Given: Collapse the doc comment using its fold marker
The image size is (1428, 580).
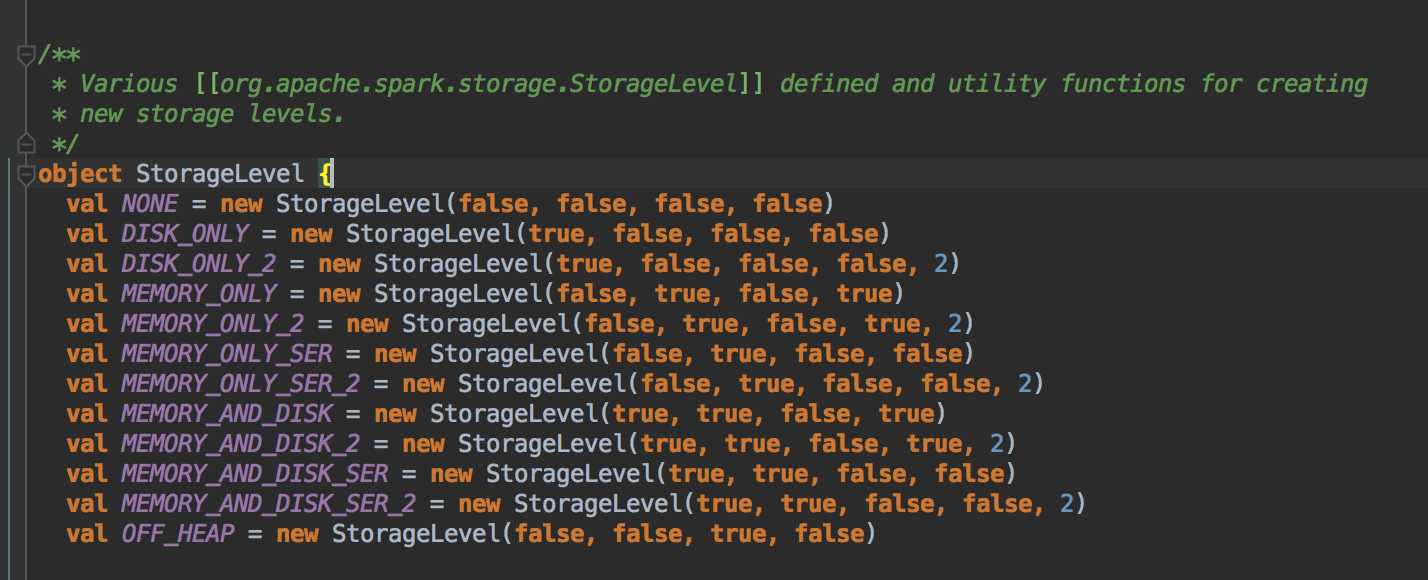Looking at the screenshot, I should [26, 55].
